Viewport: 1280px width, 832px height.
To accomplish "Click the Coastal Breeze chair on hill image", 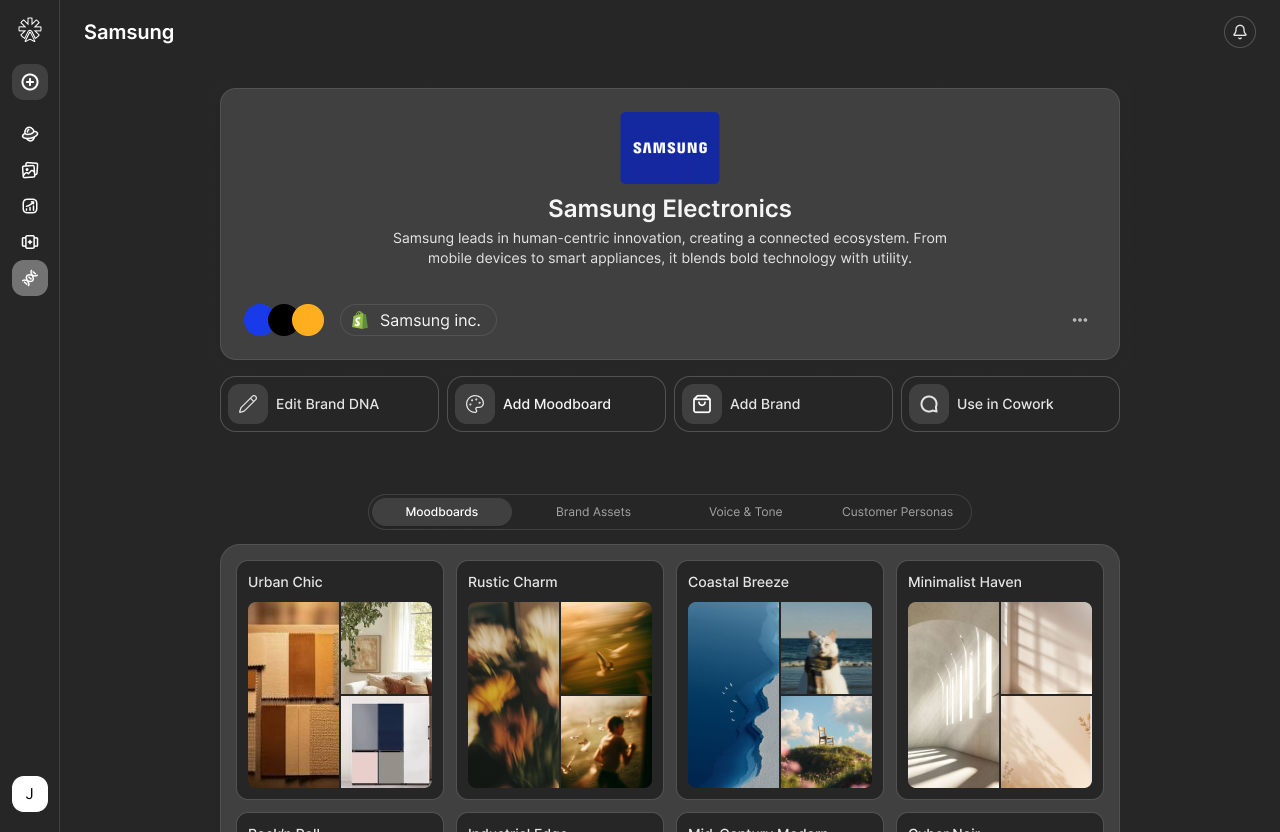I will click(827, 742).
